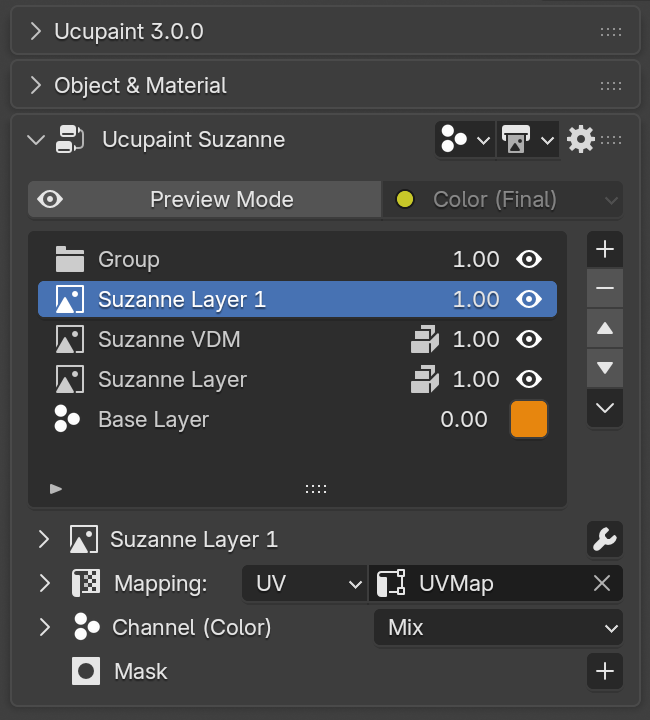Open the bake image dropdown in header
650x720 pixels.
tap(528, 140)
